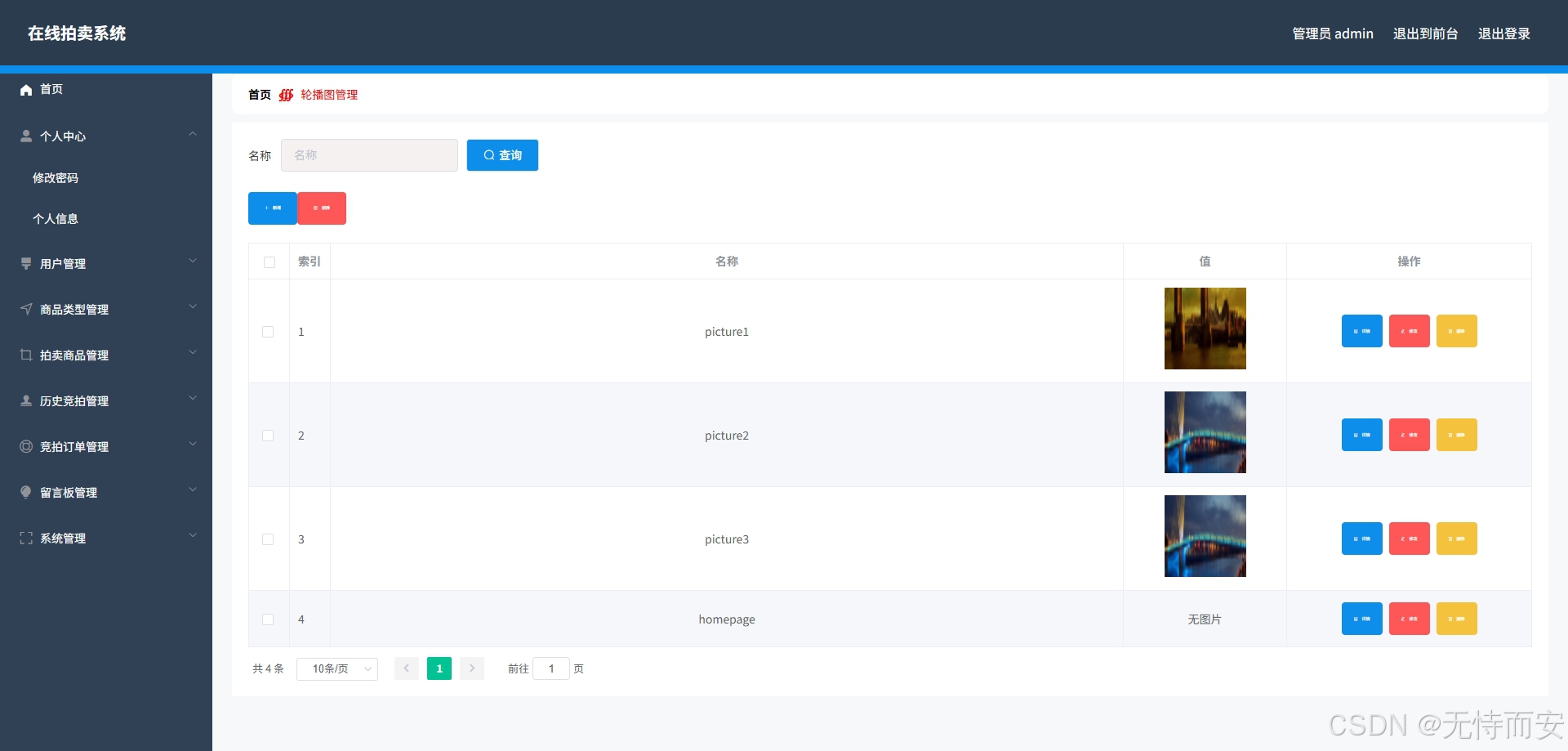The width and height of the screenshot is (1568, 751).
Task: Click the red batch delete button above table
Action: click(322, 208)
